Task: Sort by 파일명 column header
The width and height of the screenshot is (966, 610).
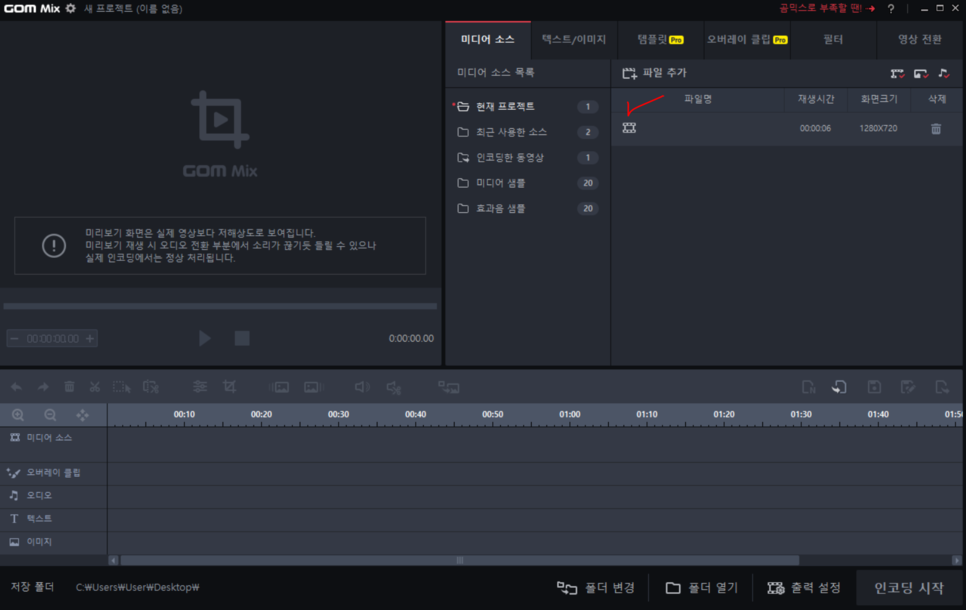Action: (x=698, y=99)
